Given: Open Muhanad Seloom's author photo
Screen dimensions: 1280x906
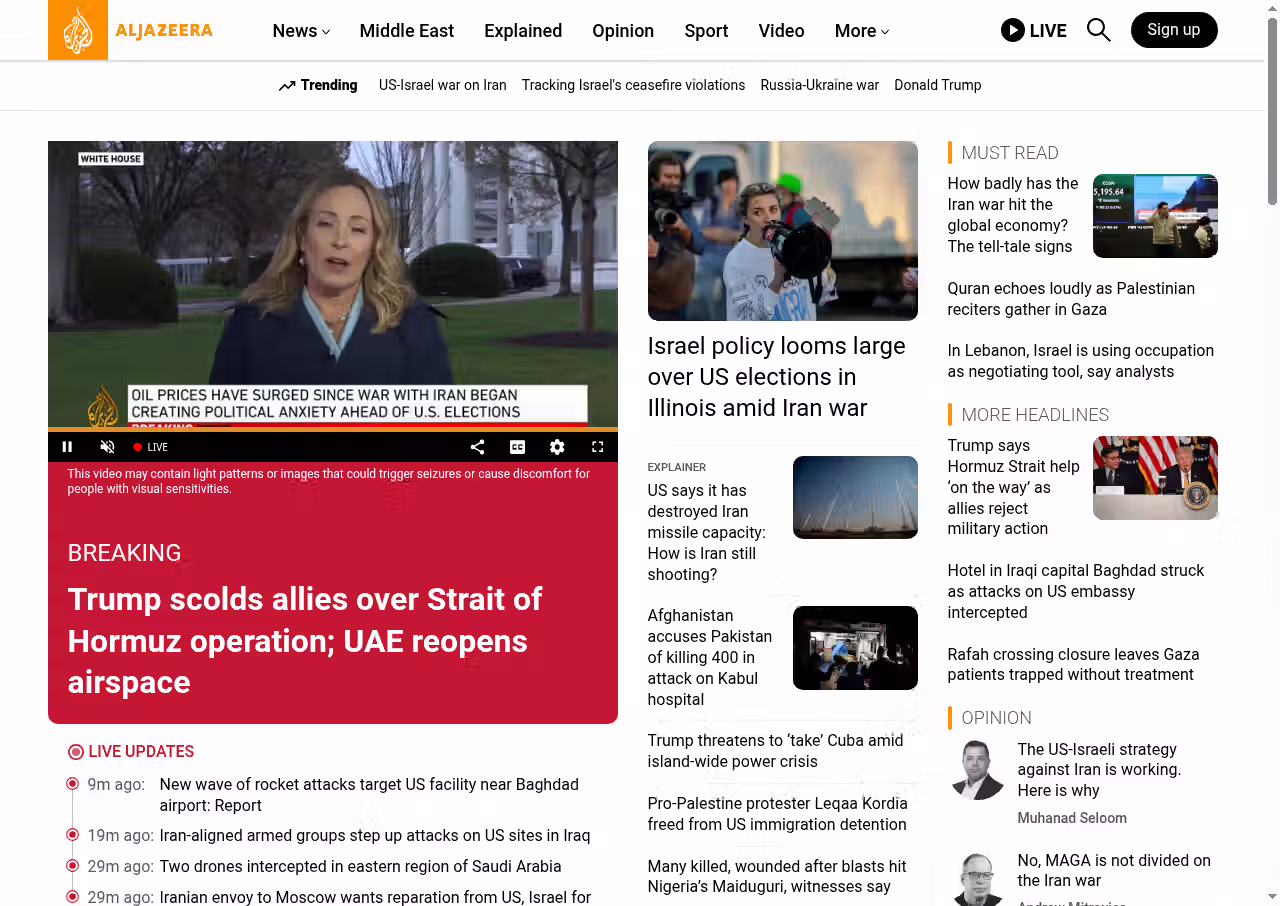Looking at the screenshot, I should (976, 770).
